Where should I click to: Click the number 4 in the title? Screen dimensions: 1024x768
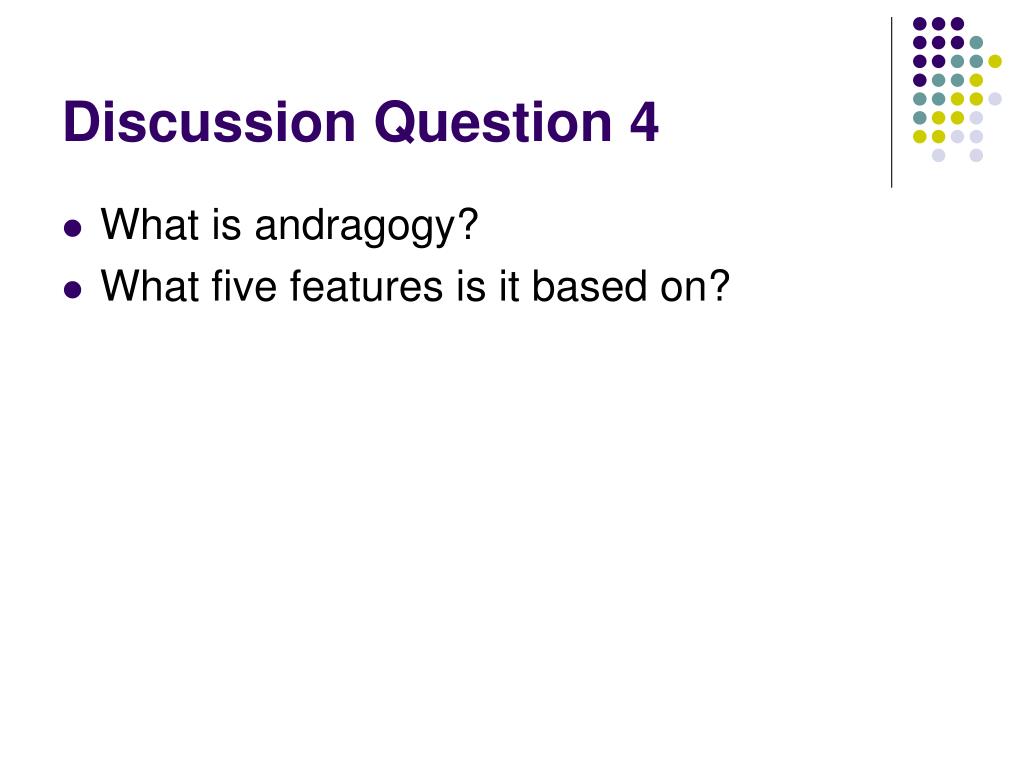(x=644, y=122)
